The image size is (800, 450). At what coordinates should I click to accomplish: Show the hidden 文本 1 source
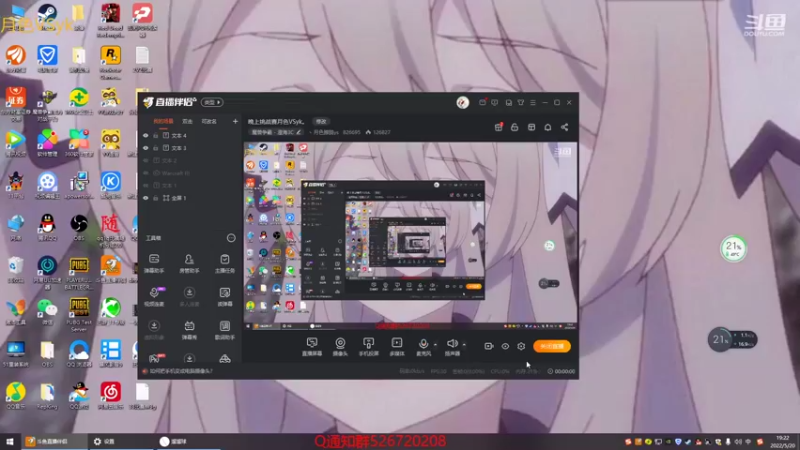click(x=145, y=186)
